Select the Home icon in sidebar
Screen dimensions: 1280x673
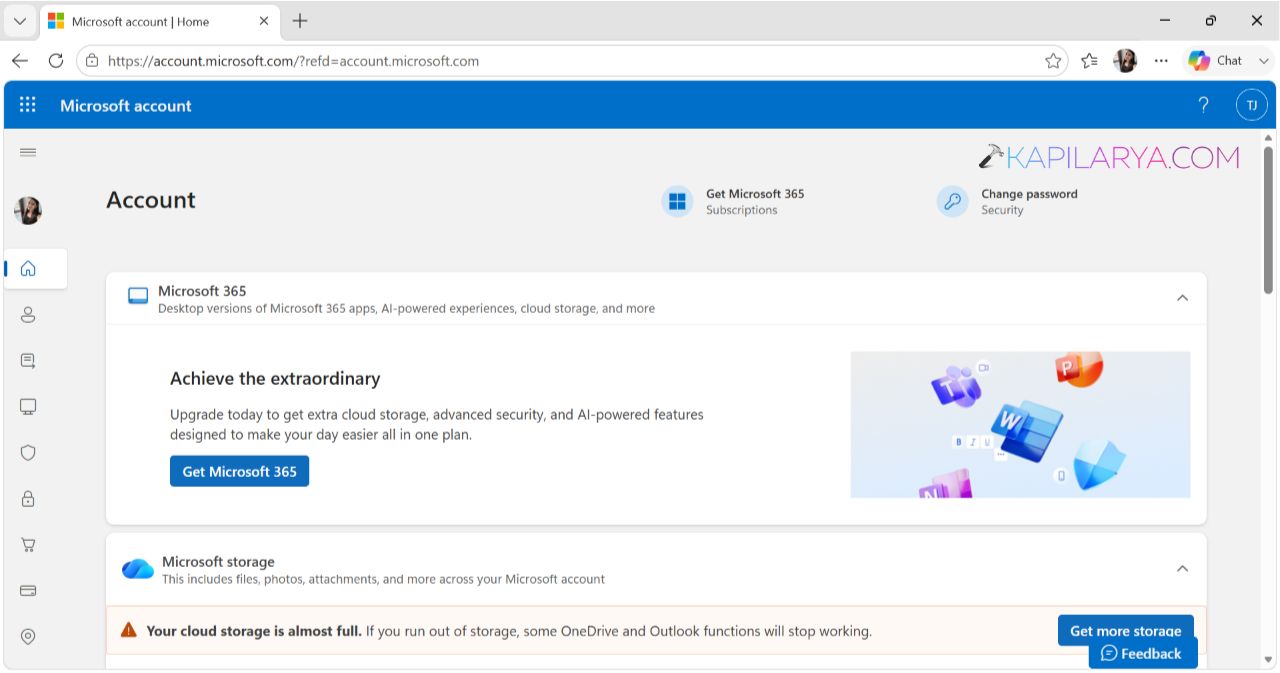click(x=28, y=268)
